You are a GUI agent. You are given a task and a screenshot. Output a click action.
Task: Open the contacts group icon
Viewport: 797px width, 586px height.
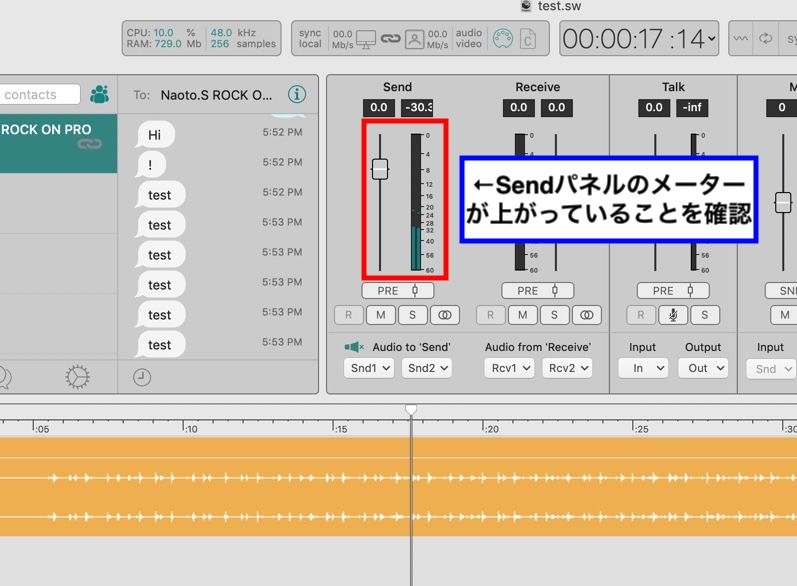pyautogui.click(x=100, y=94)
